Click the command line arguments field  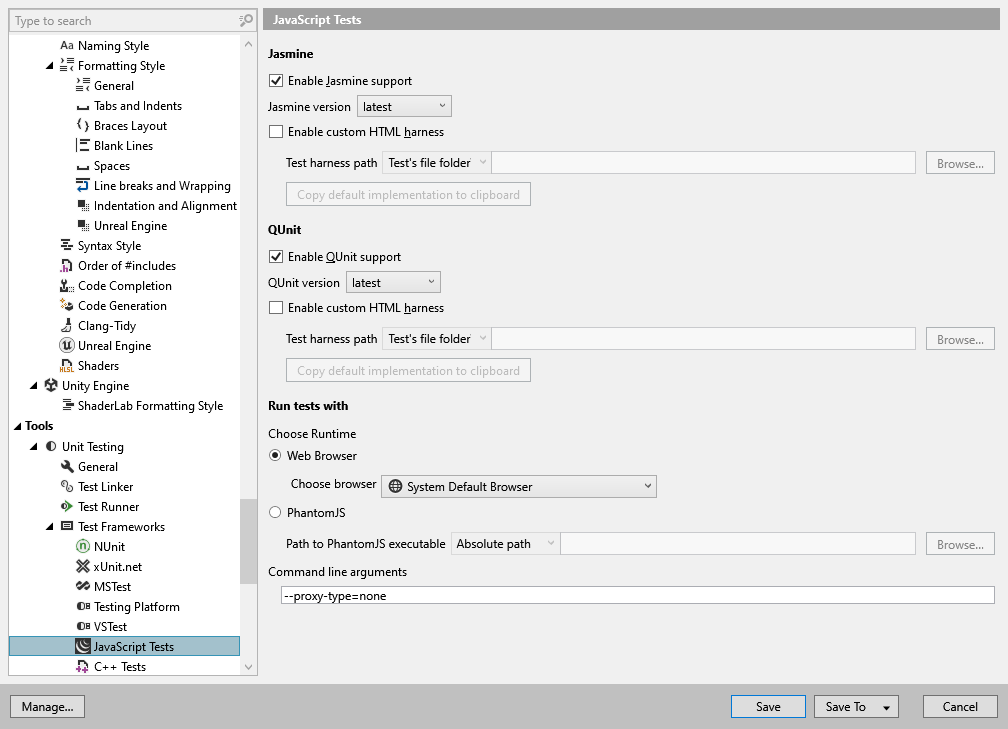click(x=600, y=594)
